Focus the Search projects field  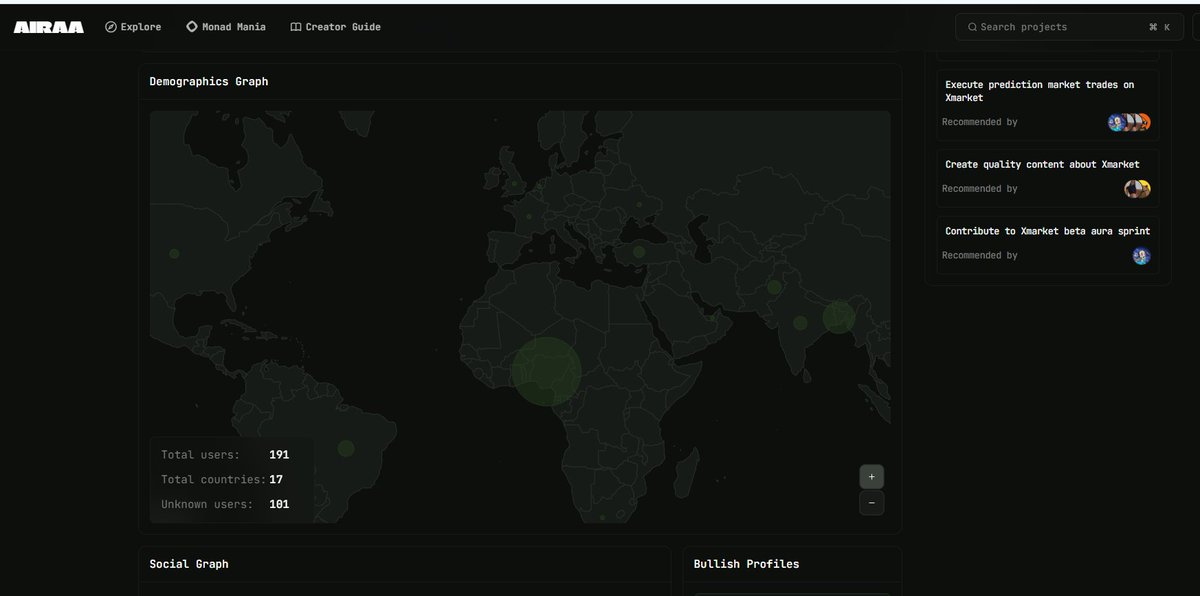click(x=1069, y=27)
